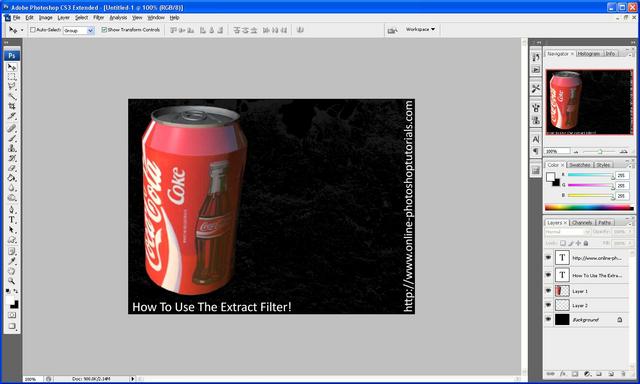
Task: Click the Navigator zoom out button
Action: coord(576,151)
